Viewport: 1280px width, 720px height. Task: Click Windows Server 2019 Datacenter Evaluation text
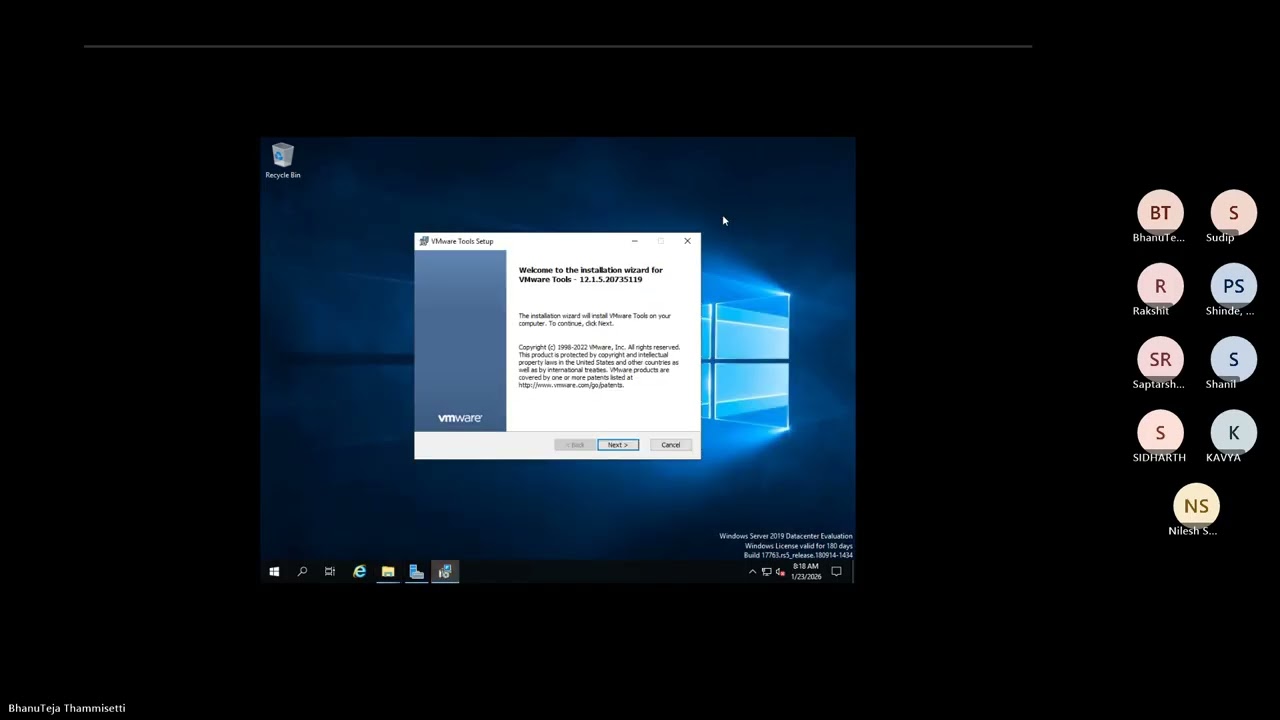click(786, 536)
